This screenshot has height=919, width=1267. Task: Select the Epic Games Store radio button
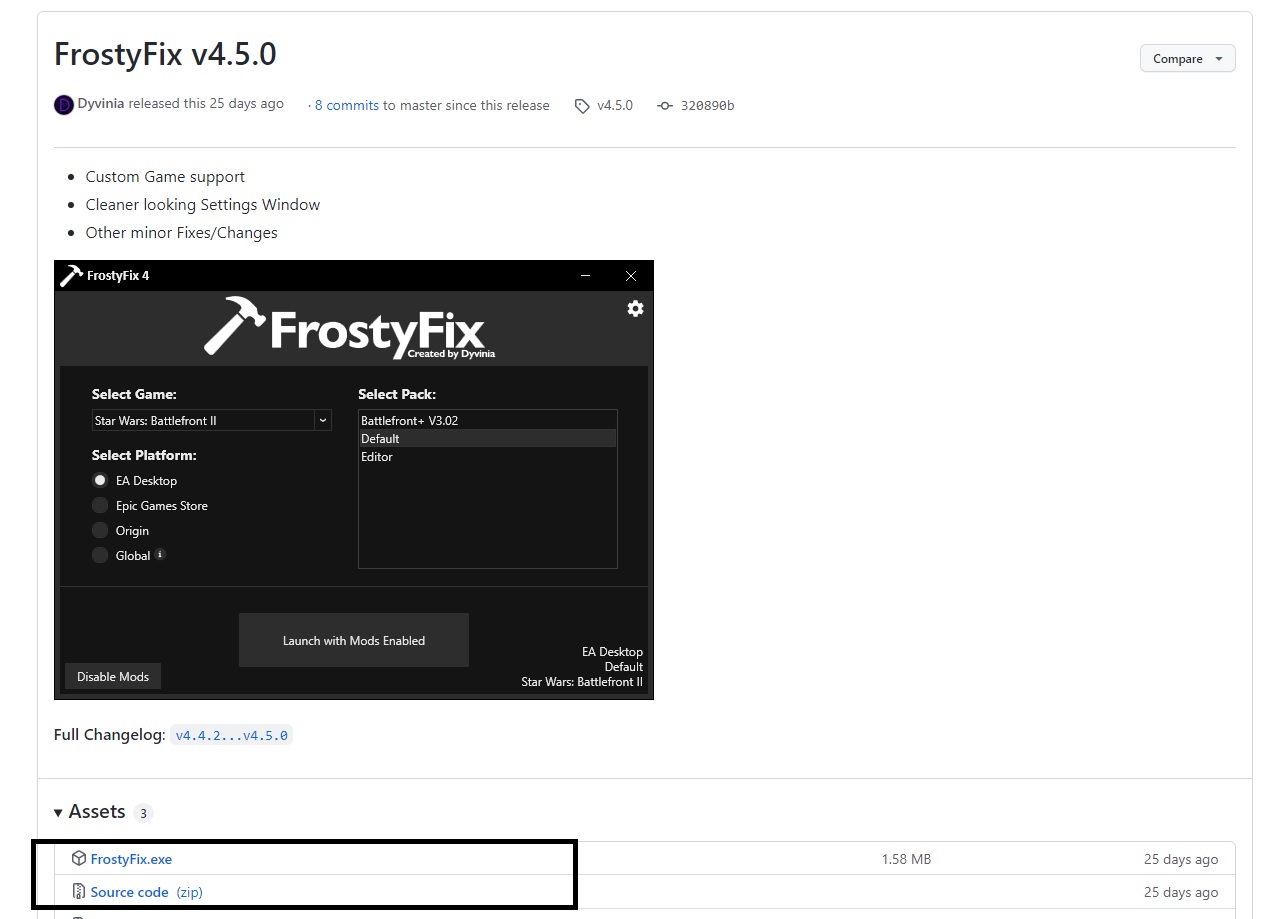(100, 506)
